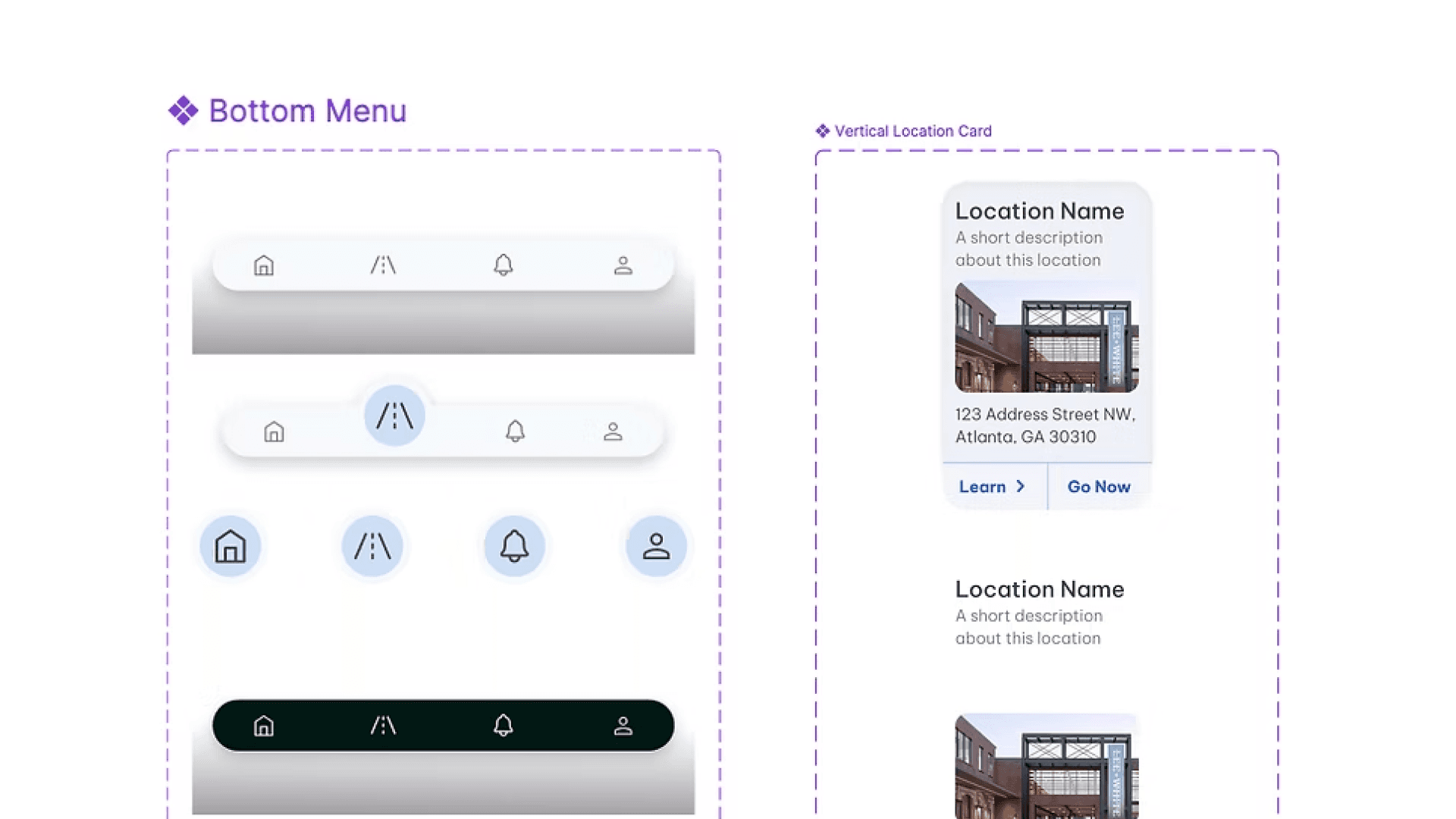The height and width of the screenshot is (819, 1456).
Task: Click the Learn button with chevron
Action: coord(993,487)
